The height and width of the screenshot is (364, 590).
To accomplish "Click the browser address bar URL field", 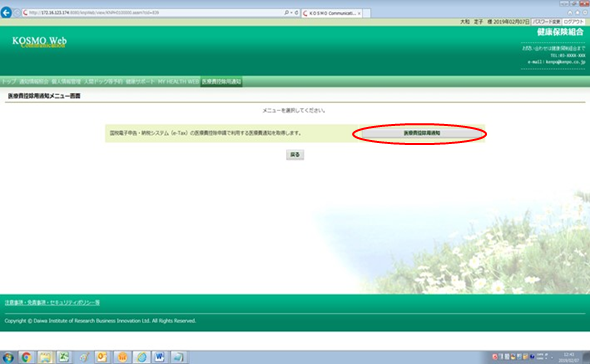I will point(154,13).
